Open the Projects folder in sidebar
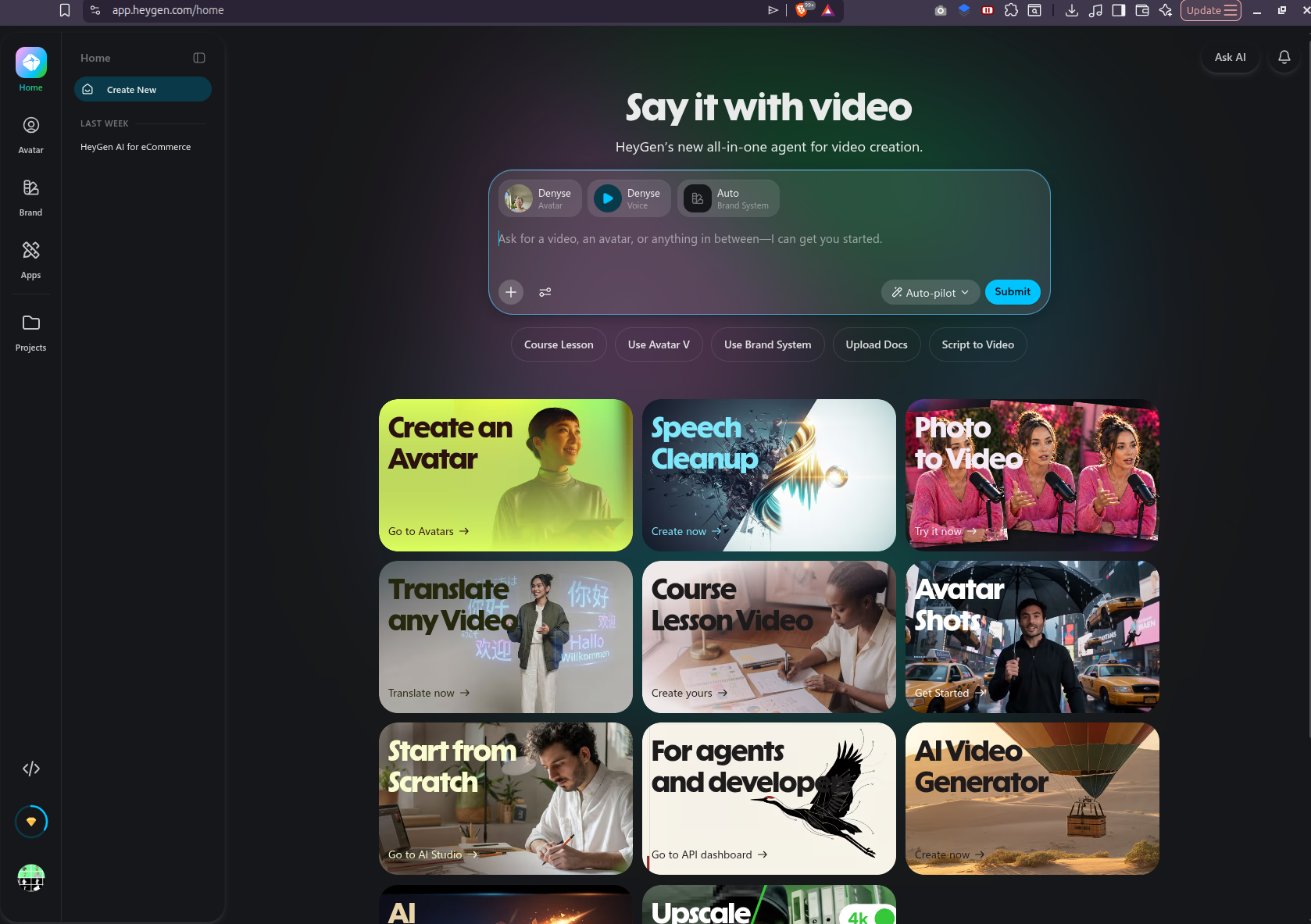The image size is (1311, 924). 31,333
